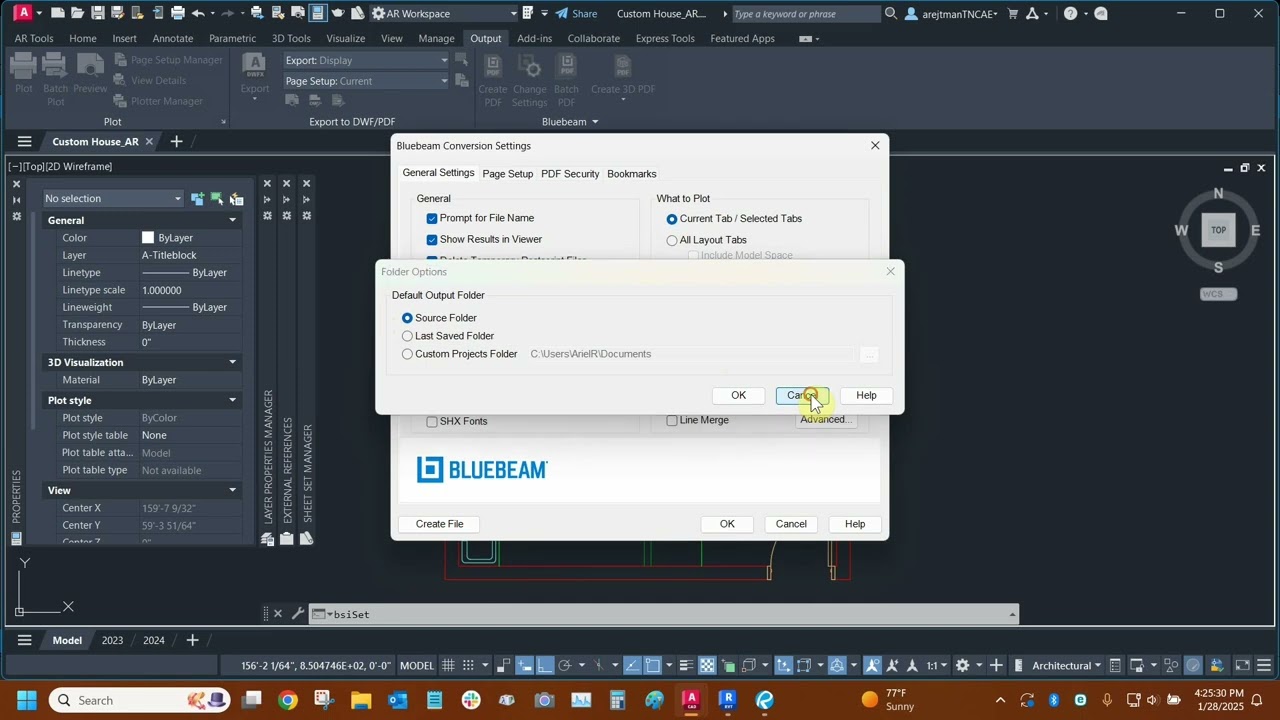Select All Layout Tabs radio button
Image resolution: width=1280 pixels, height=720 pixels.
pyautogui.click(x=672, y=240)
